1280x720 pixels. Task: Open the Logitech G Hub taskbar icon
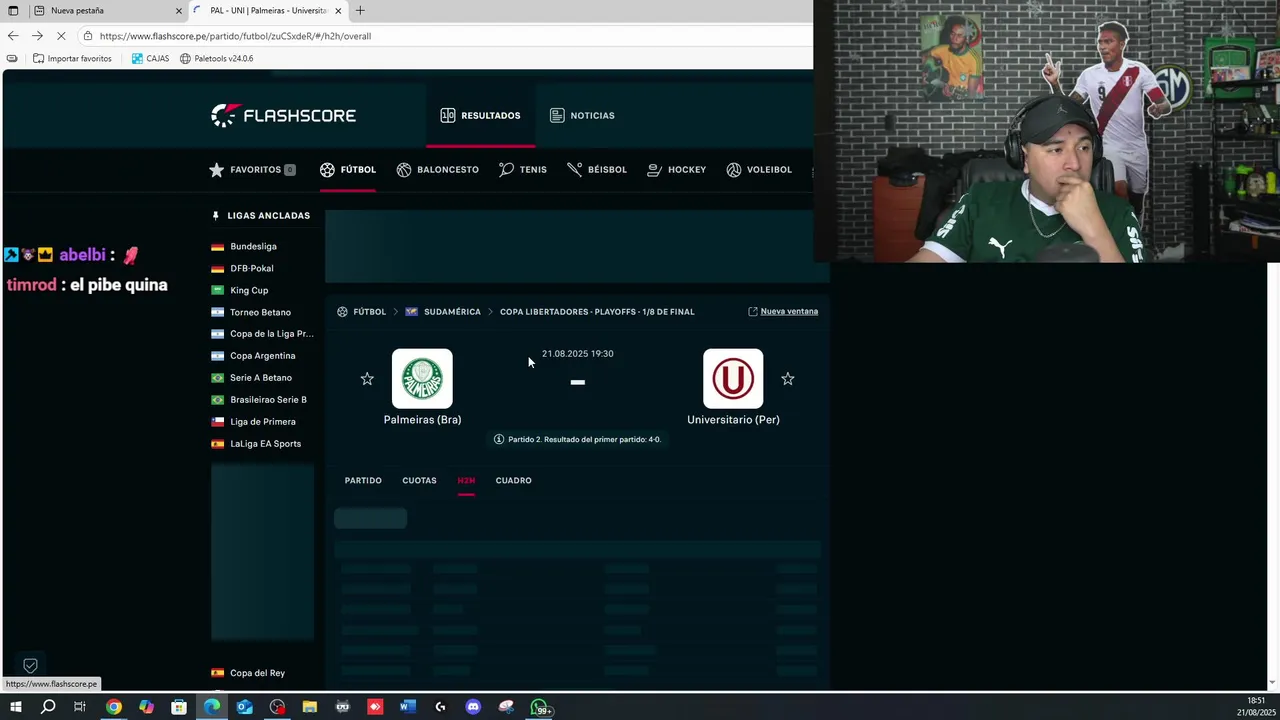click(440, 707)
